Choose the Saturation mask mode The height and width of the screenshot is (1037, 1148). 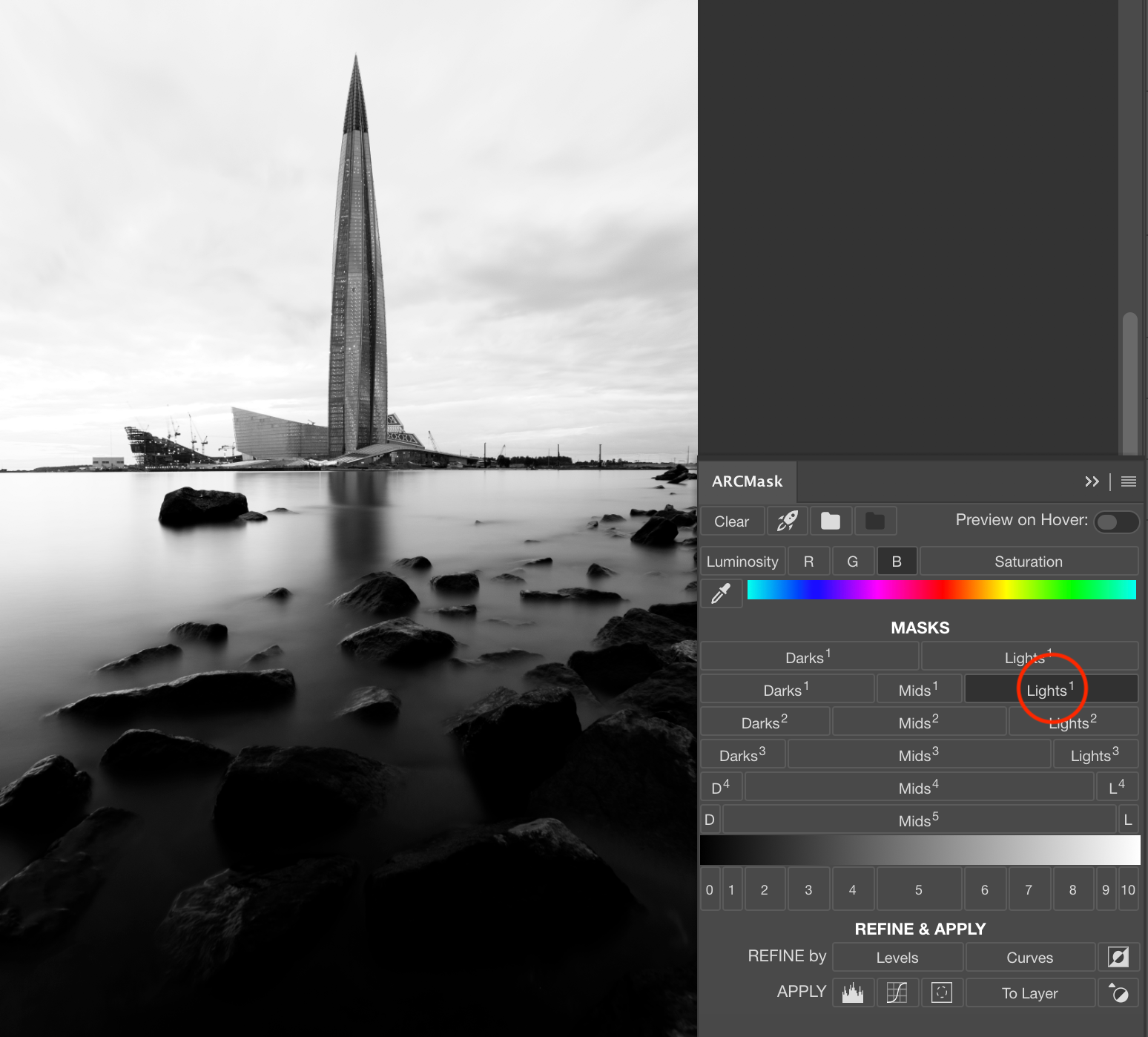pos(1028,562)
